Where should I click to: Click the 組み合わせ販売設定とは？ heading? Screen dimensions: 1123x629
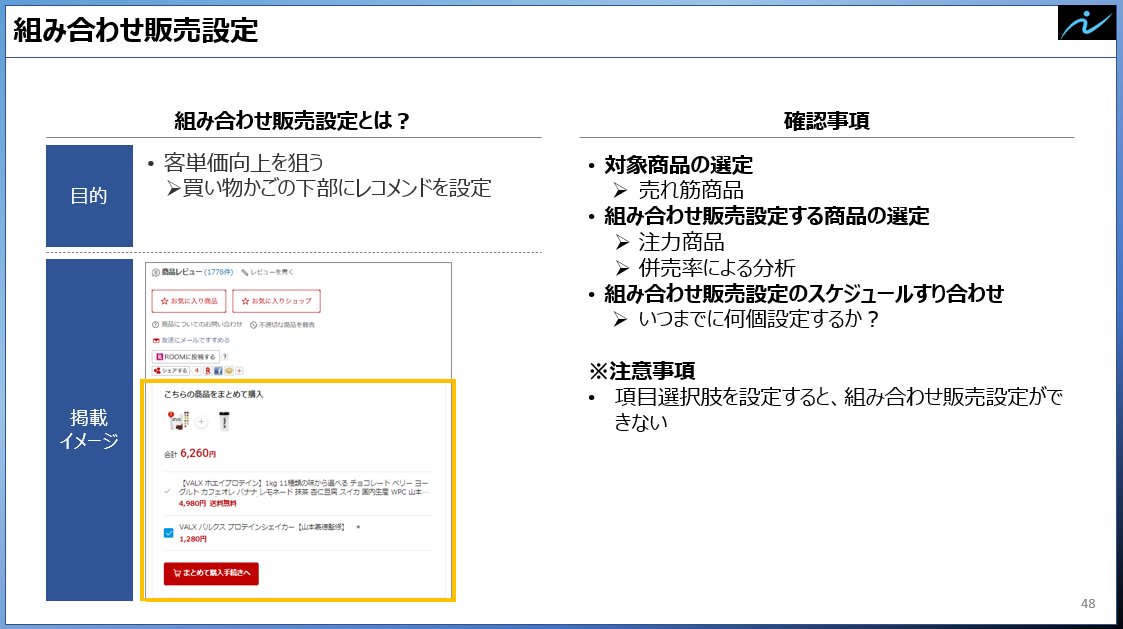click(293, 120)
